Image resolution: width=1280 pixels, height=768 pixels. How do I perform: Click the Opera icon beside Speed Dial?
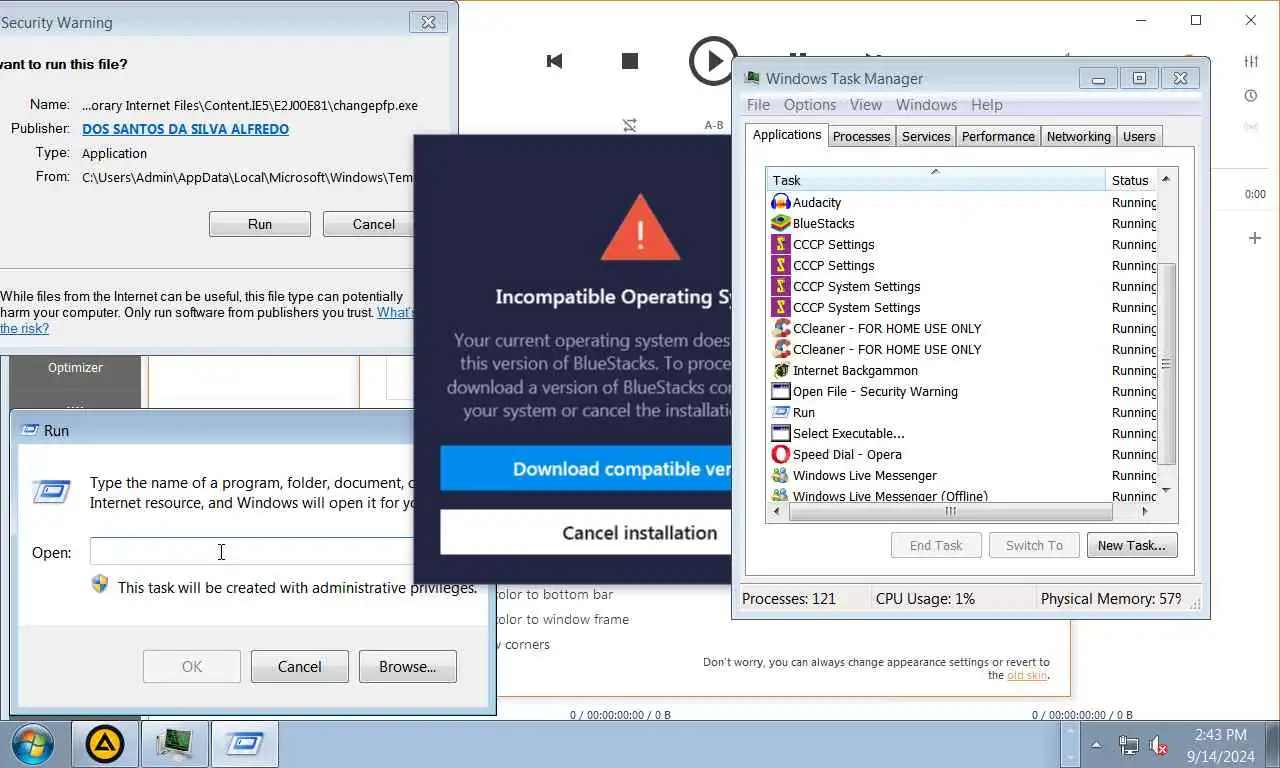[781, 454]
